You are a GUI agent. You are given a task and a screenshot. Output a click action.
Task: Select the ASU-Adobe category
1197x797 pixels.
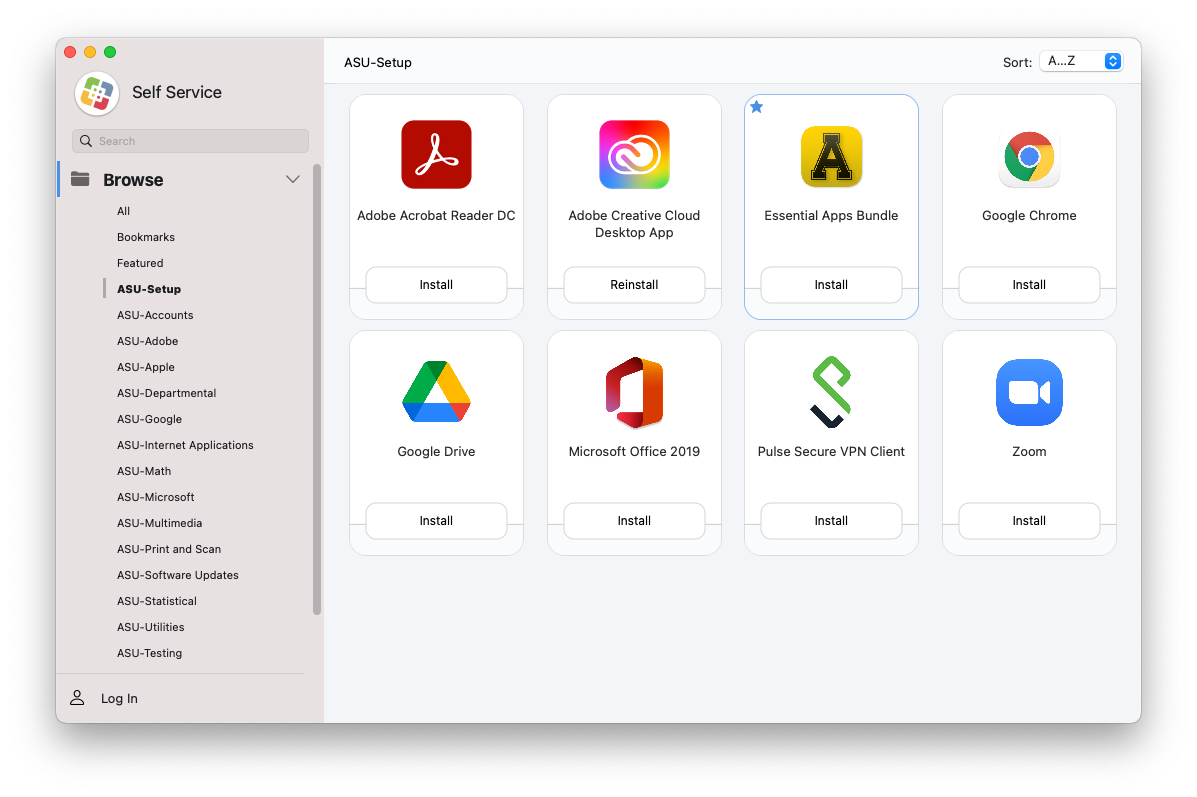(x=147, y=341)
